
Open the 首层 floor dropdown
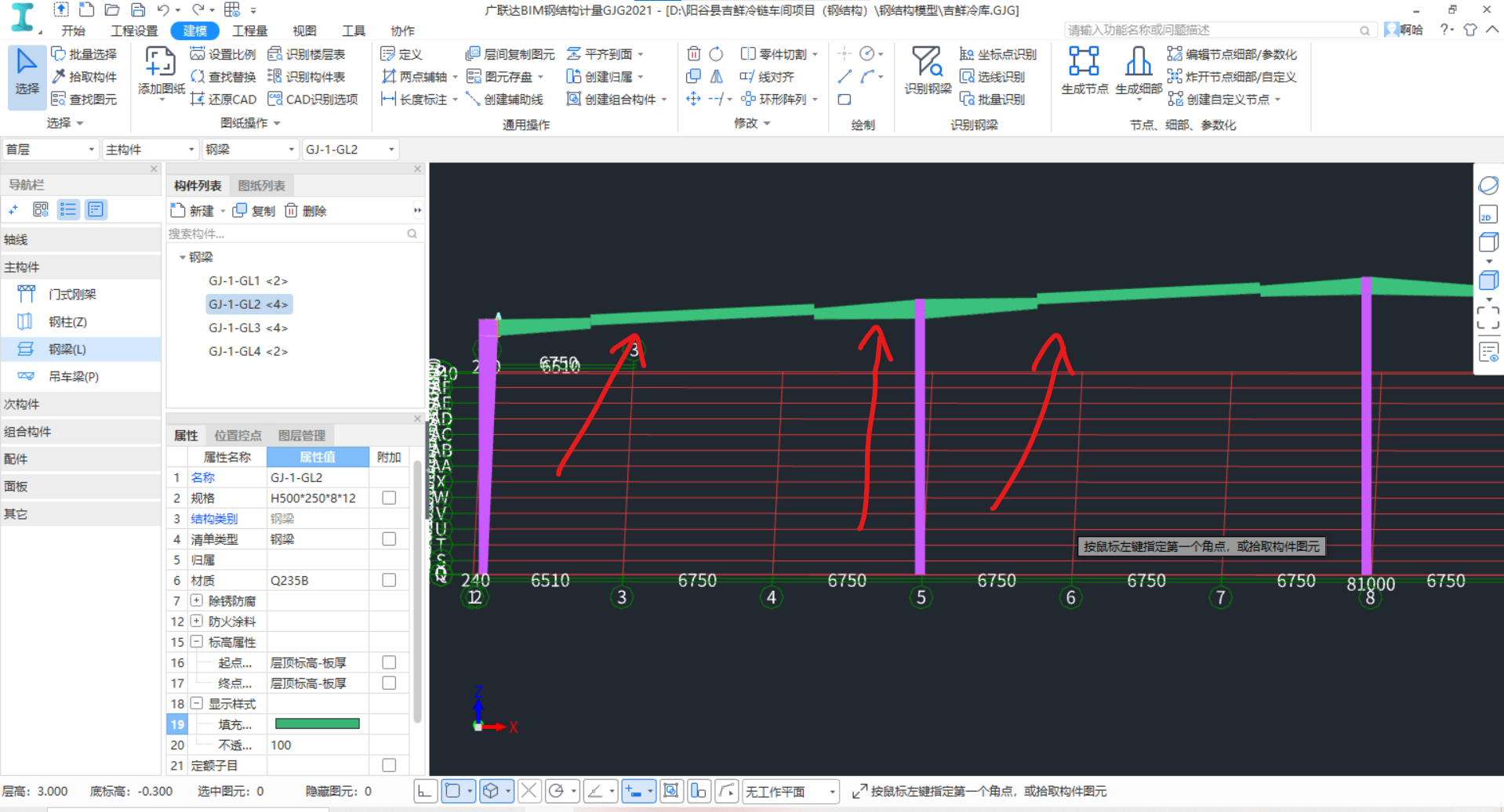coord(49,149)
